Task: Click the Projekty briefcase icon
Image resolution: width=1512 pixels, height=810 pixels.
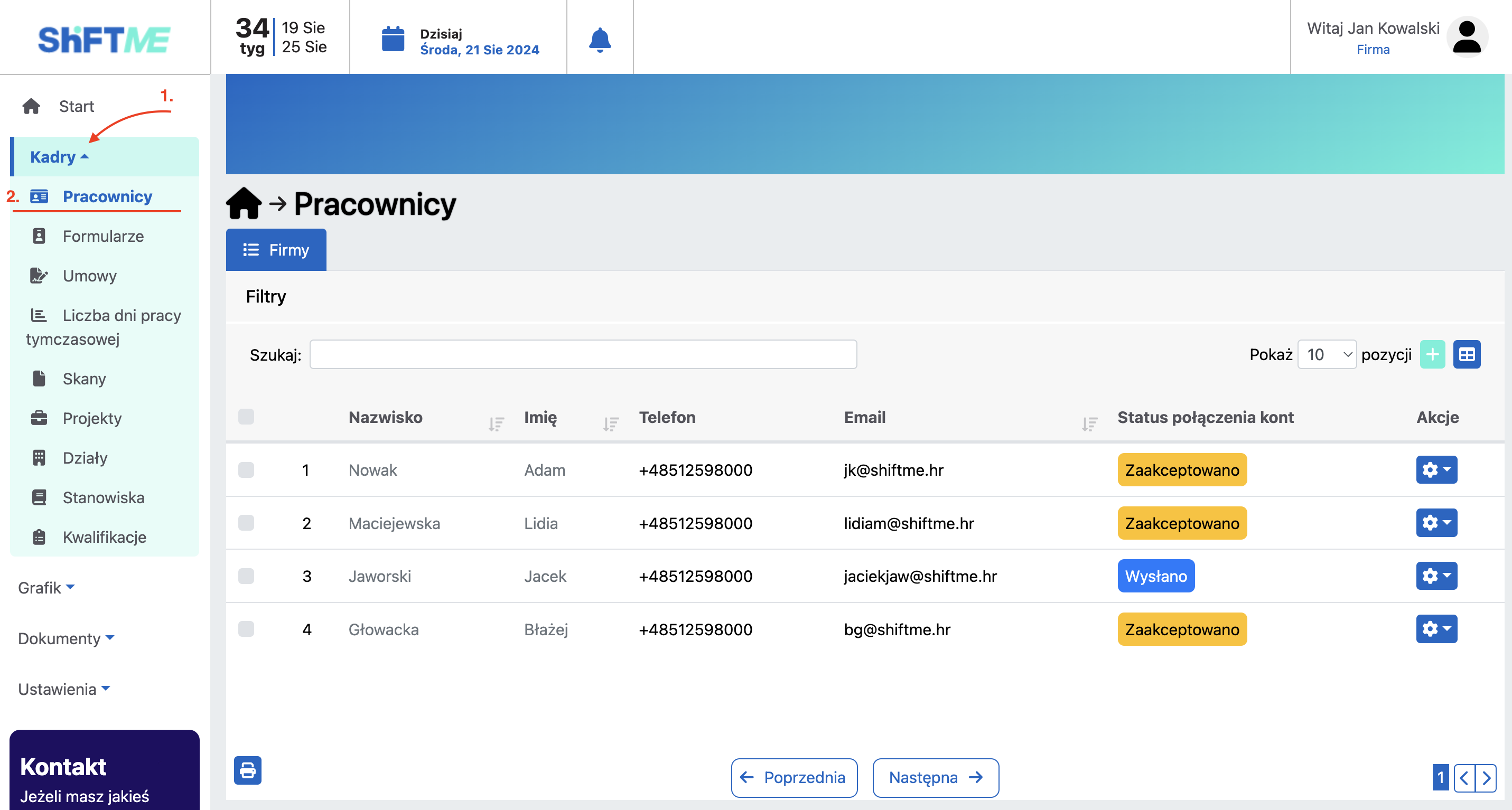Action: (39, 418)
